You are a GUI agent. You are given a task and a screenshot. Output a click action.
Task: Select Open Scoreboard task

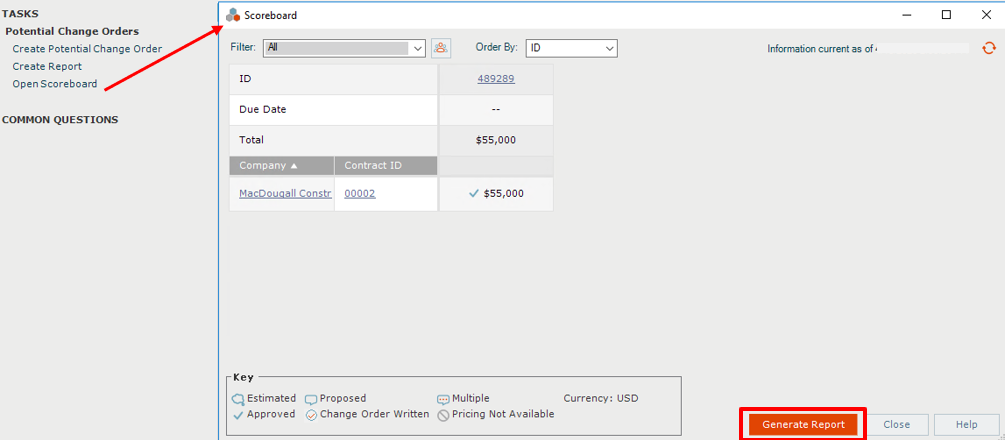55,84
